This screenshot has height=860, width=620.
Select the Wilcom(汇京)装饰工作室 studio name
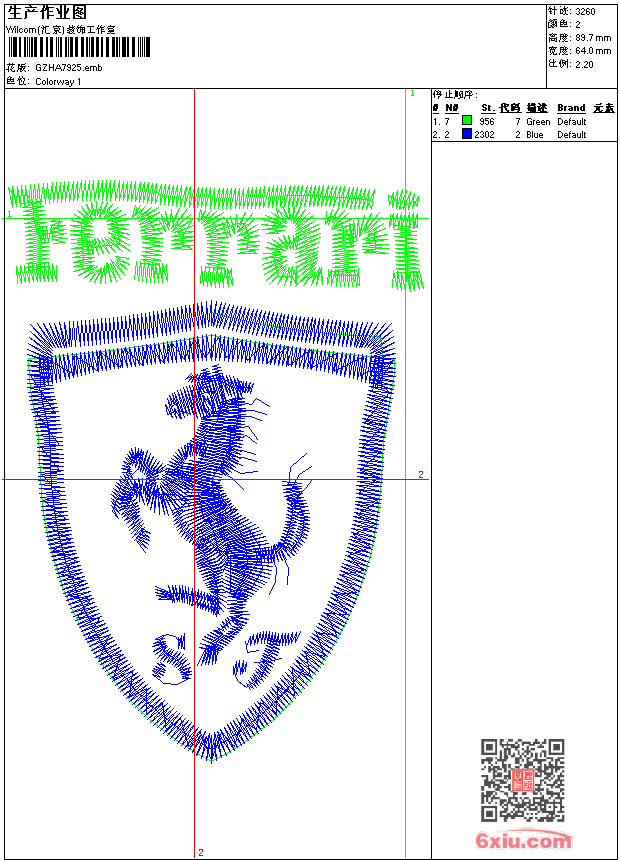(x=60, y=30)
